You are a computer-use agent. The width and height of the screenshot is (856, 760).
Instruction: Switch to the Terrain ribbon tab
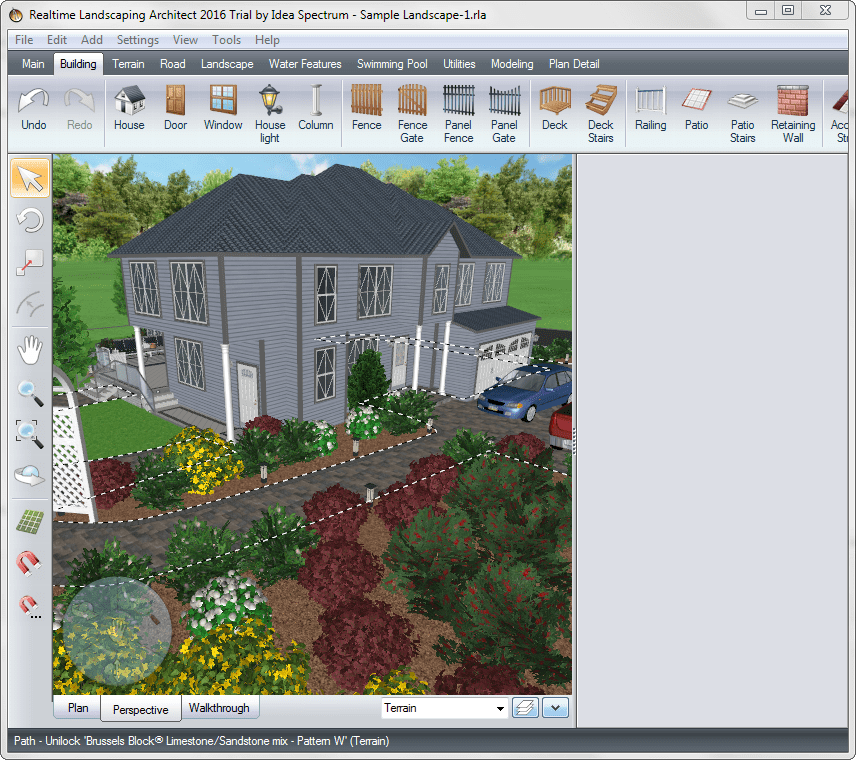pyautogui.click(x=128, y=64)
